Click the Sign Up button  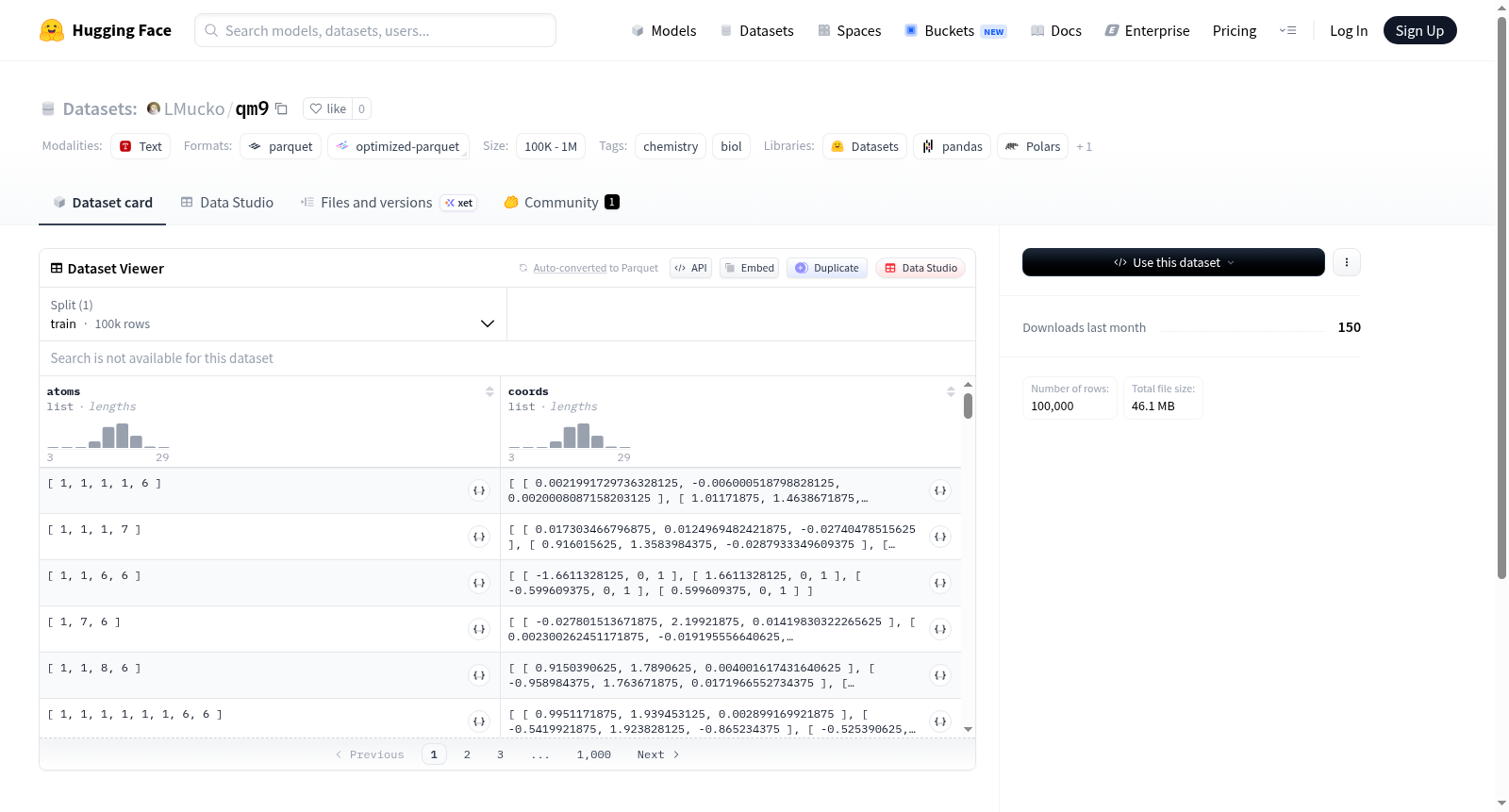click(1419, 30)
